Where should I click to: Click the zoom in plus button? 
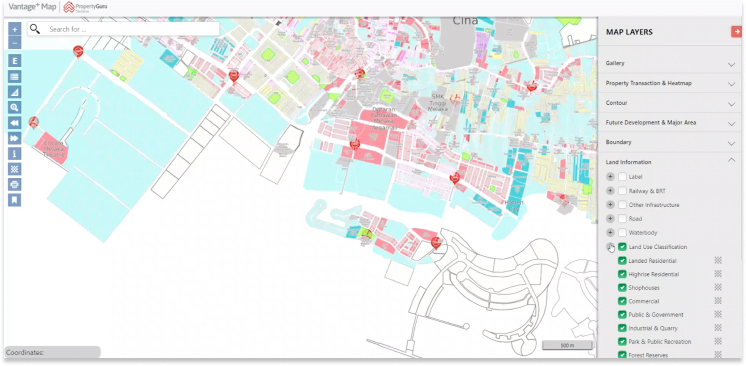(15, 29)
